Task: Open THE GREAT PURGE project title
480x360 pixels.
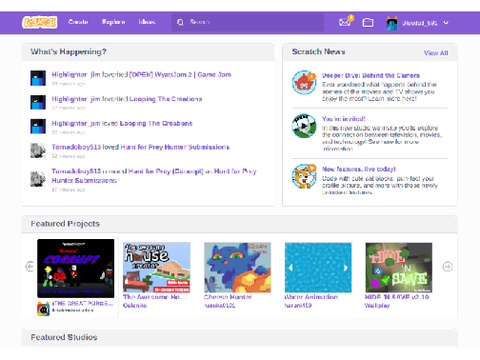Action: coord(83,303)
